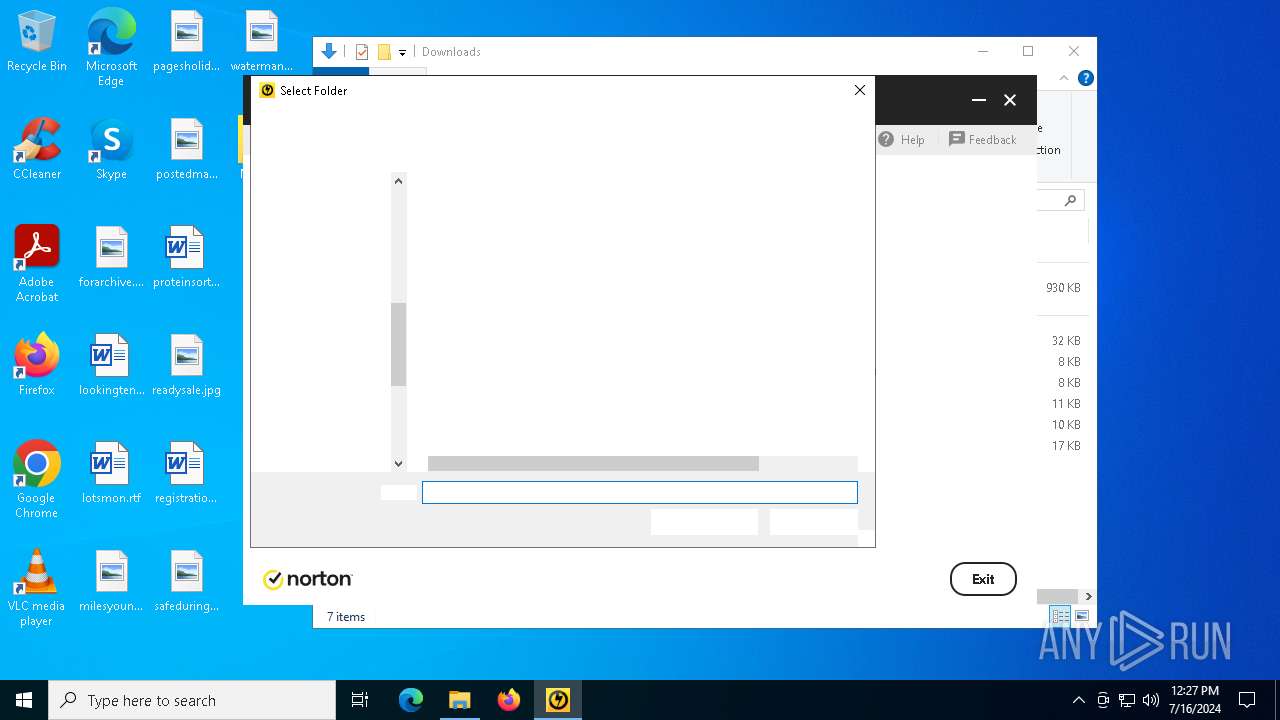The height and width of the screenshot is (720, 1280).
Task: Select the VLC media player desktop shortcut
Action: point(37,588)
